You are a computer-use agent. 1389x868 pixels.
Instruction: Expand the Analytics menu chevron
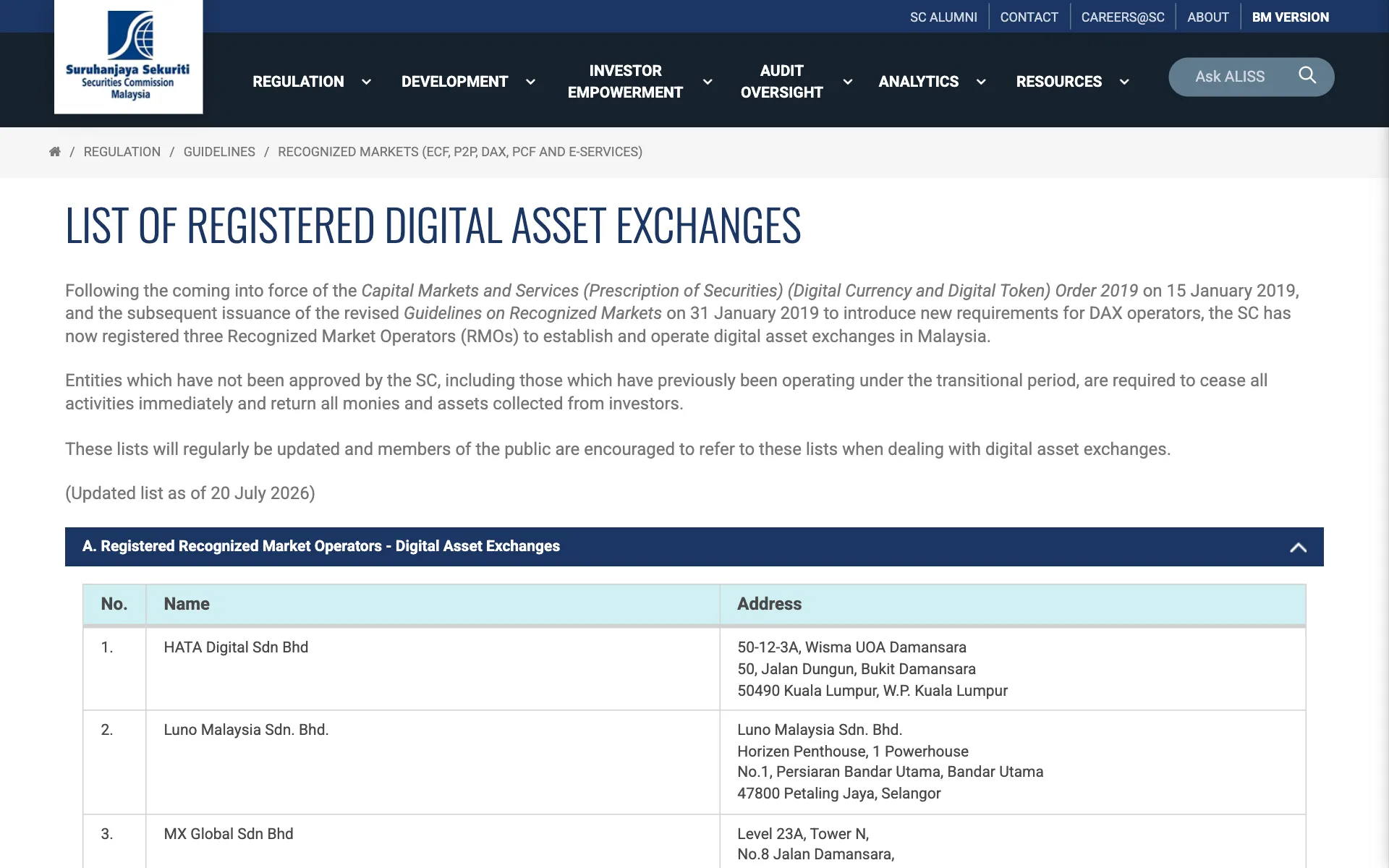[981, 82]
